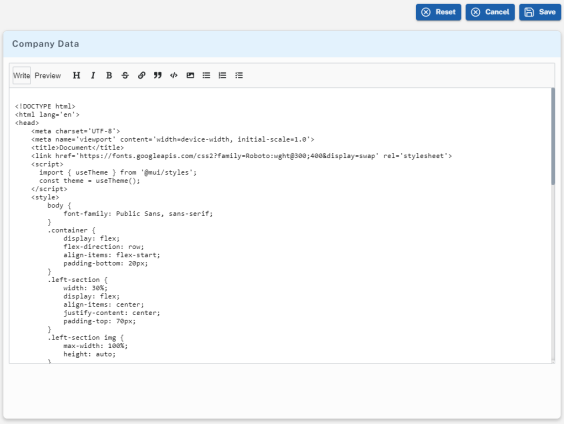Click the Cancel button
Screen dimensions: 564x424
point(490,12)
